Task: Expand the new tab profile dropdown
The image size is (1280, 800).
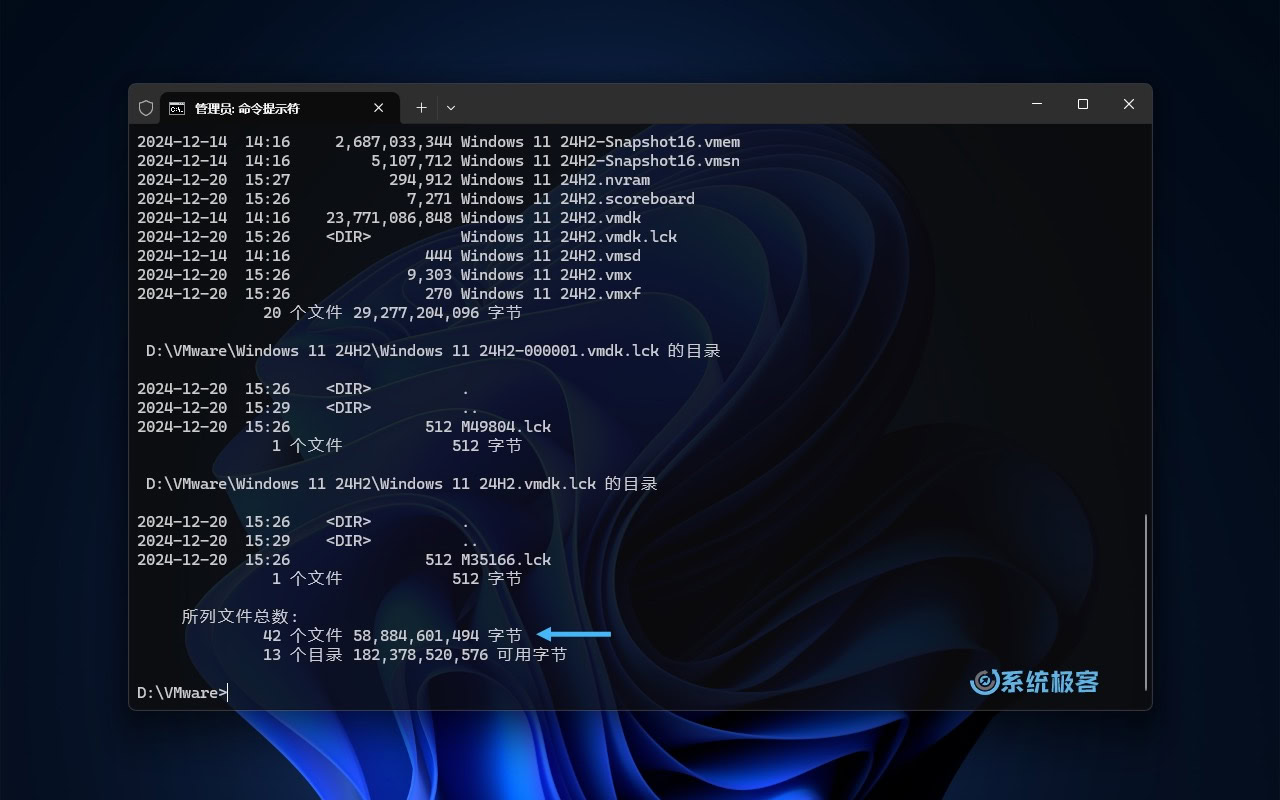Action: point(451,108)
